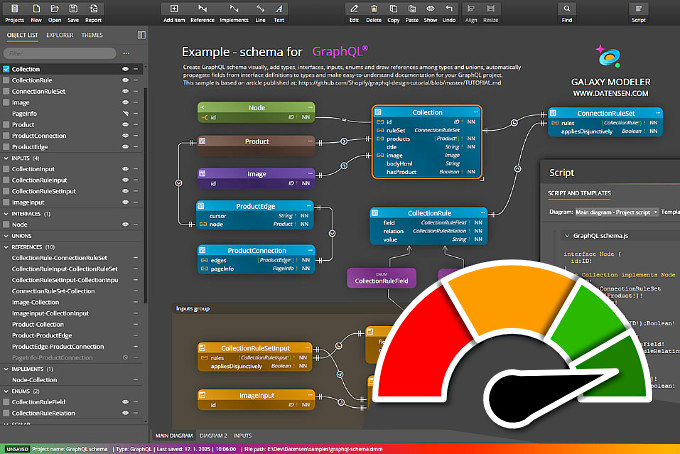Undo the last action

pyautogui.click(x=449, y=13)
